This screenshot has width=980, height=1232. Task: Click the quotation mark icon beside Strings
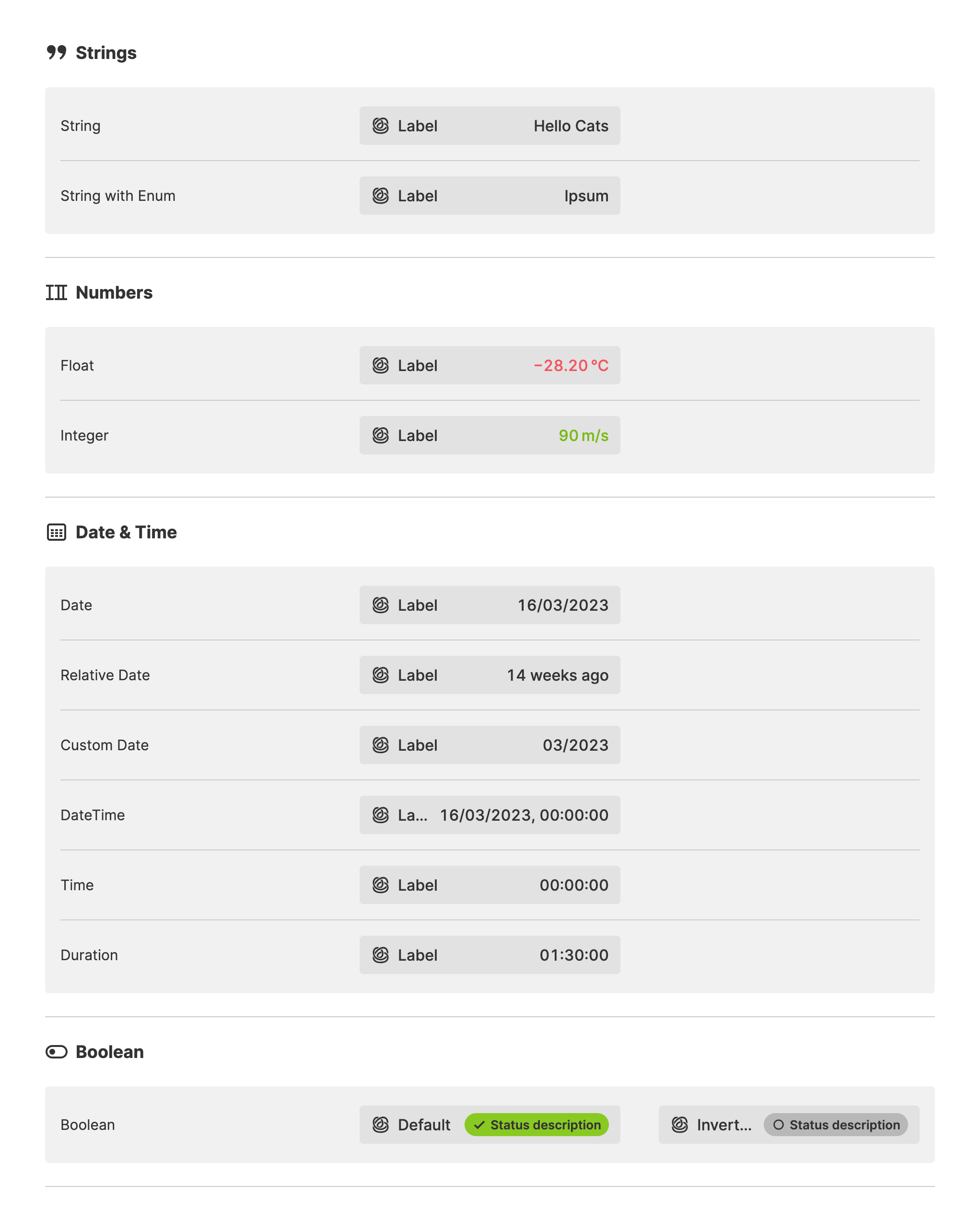pyautogui.click(x=57, y=53)
